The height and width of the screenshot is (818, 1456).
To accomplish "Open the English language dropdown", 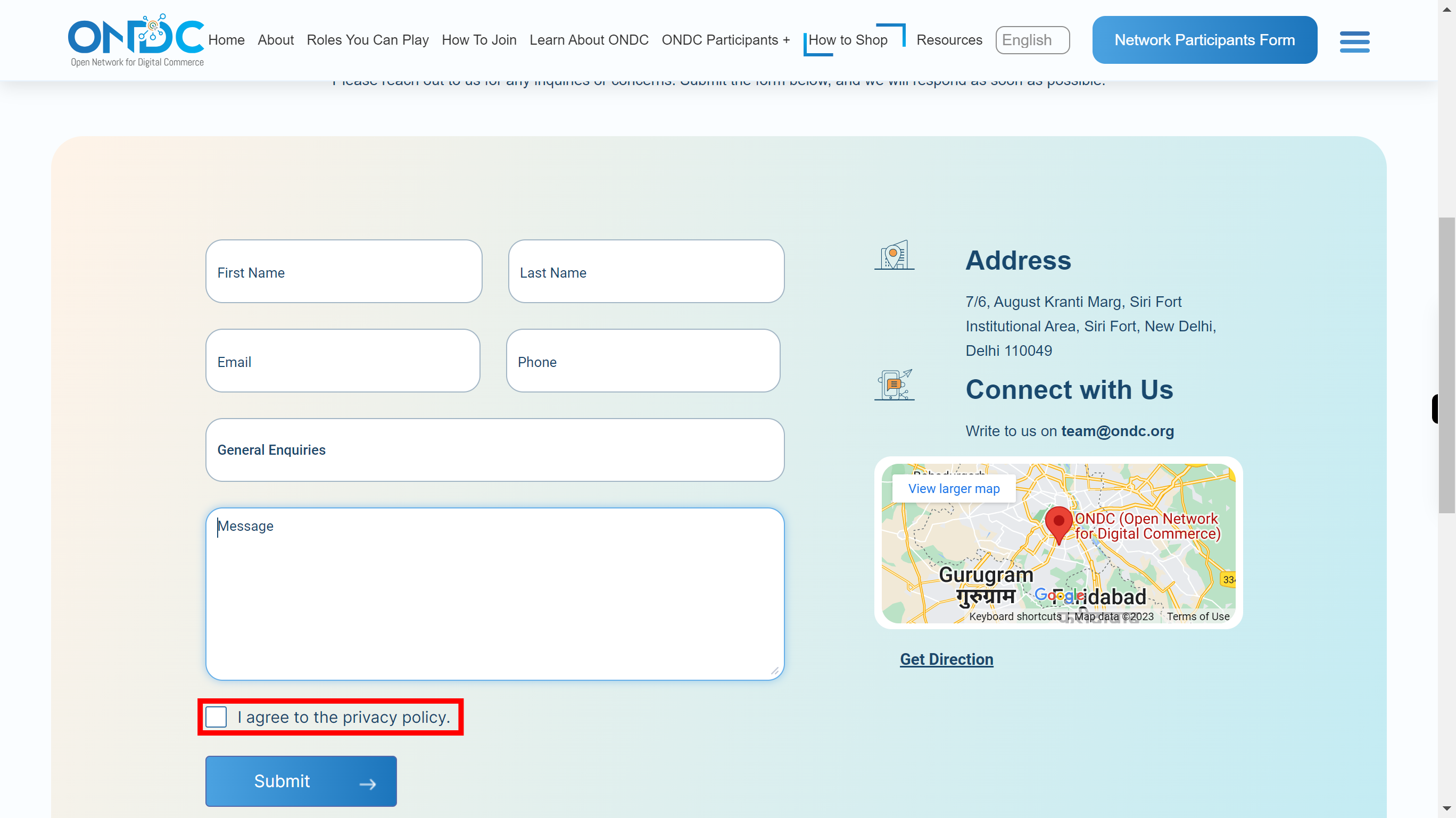I will tap(1033, 40).
